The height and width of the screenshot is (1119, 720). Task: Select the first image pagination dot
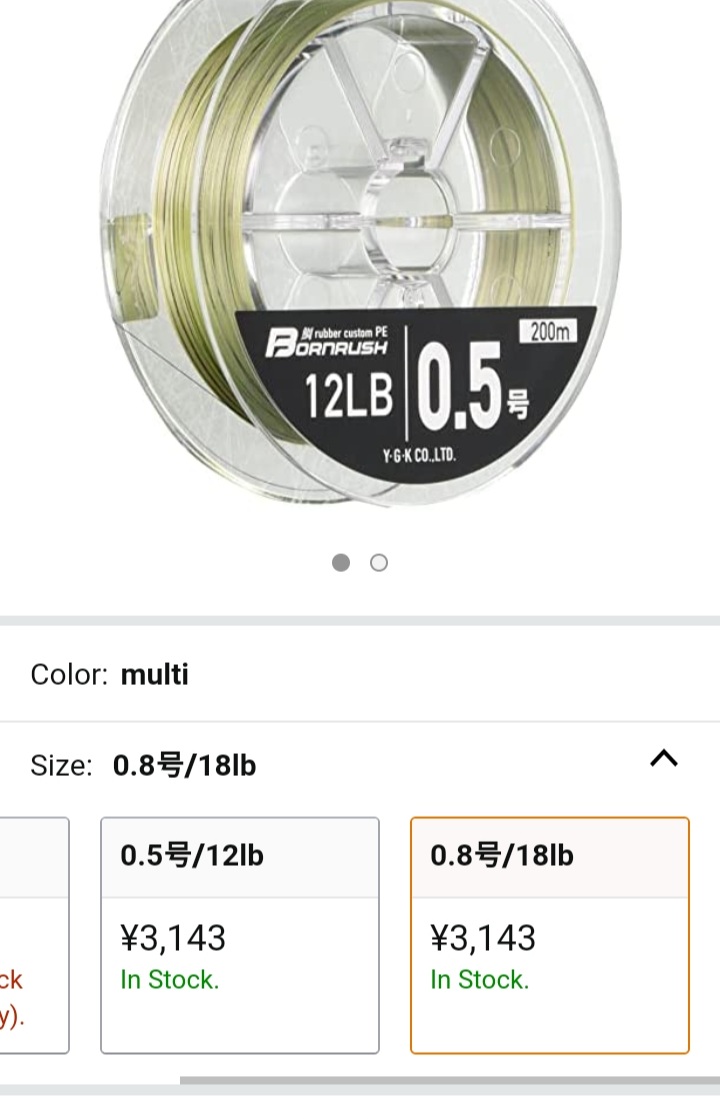341,563
